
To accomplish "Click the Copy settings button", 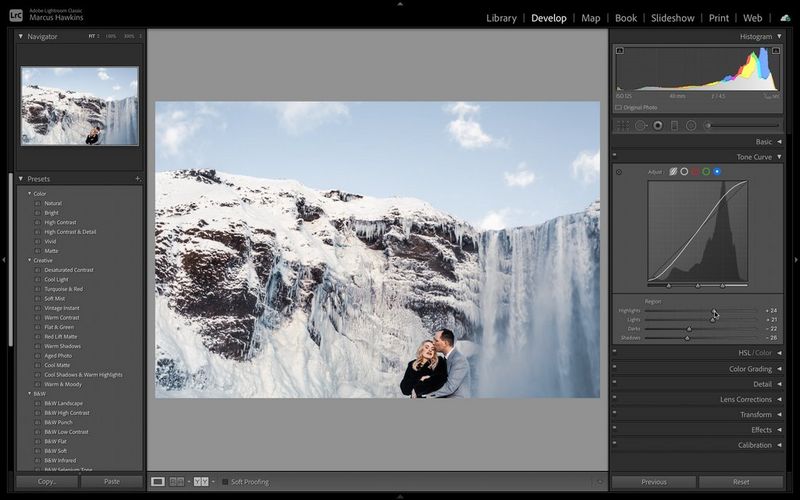I will (x=47, y=482).
